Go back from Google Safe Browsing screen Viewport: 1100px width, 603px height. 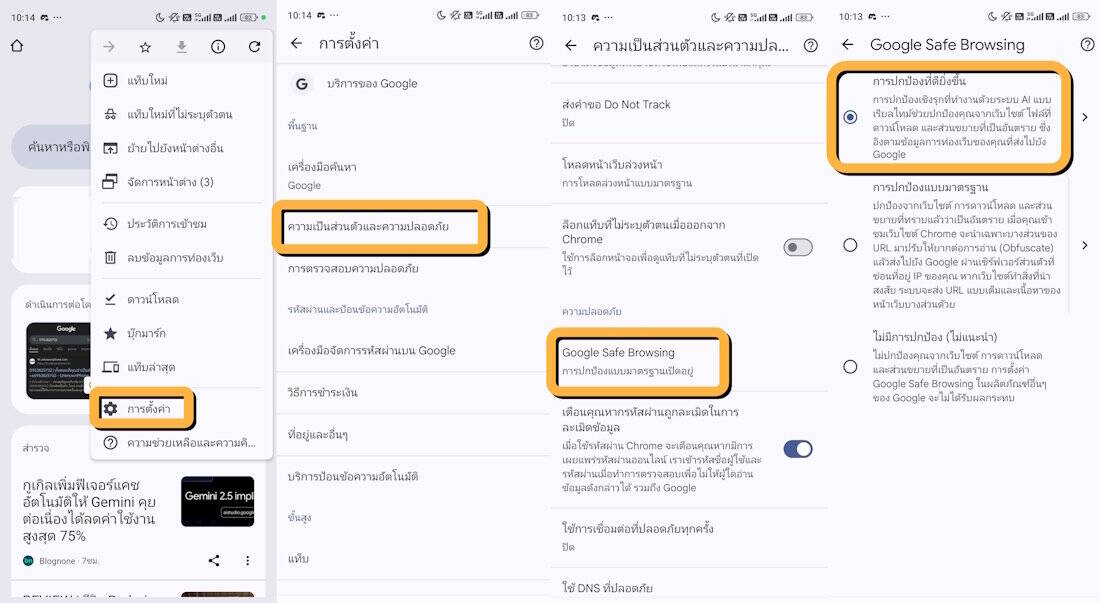point(847,45)
